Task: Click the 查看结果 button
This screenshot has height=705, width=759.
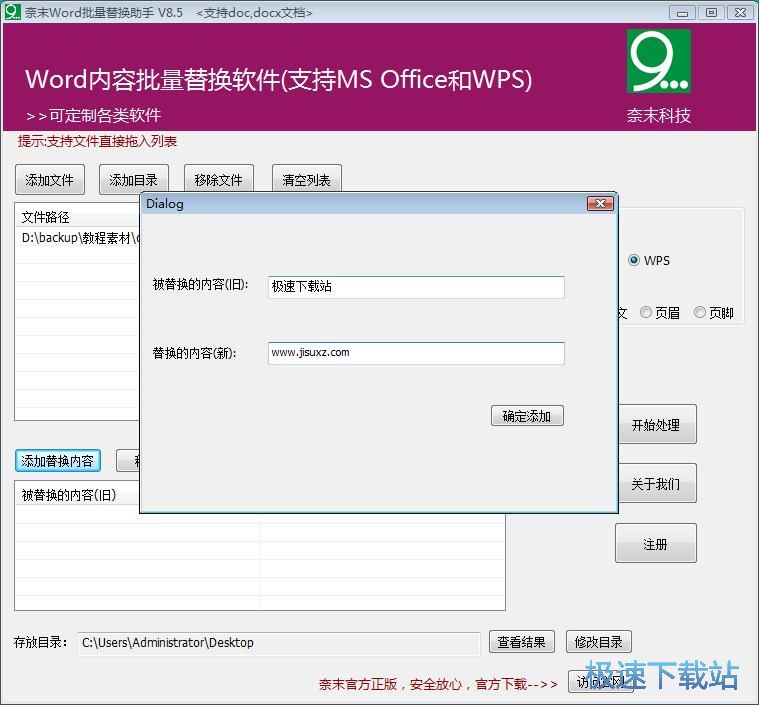Action: tap(522, 642)
